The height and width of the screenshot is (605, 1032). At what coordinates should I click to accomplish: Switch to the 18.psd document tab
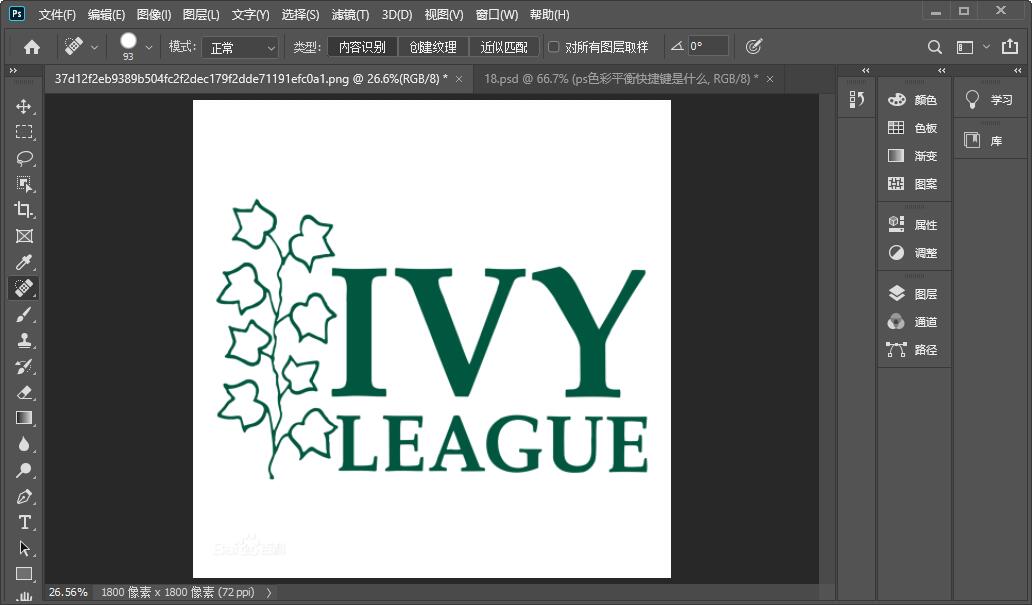click(621, 78)
